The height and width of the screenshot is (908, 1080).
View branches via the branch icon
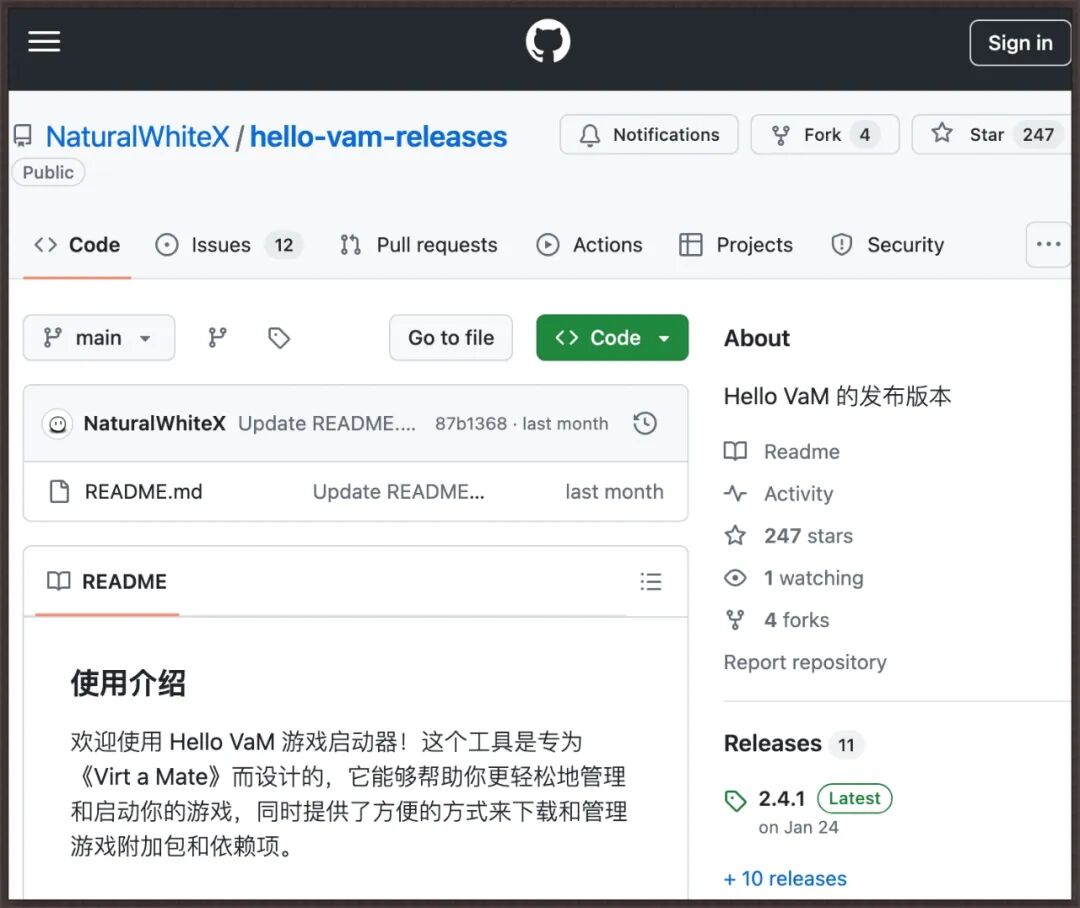218,338
